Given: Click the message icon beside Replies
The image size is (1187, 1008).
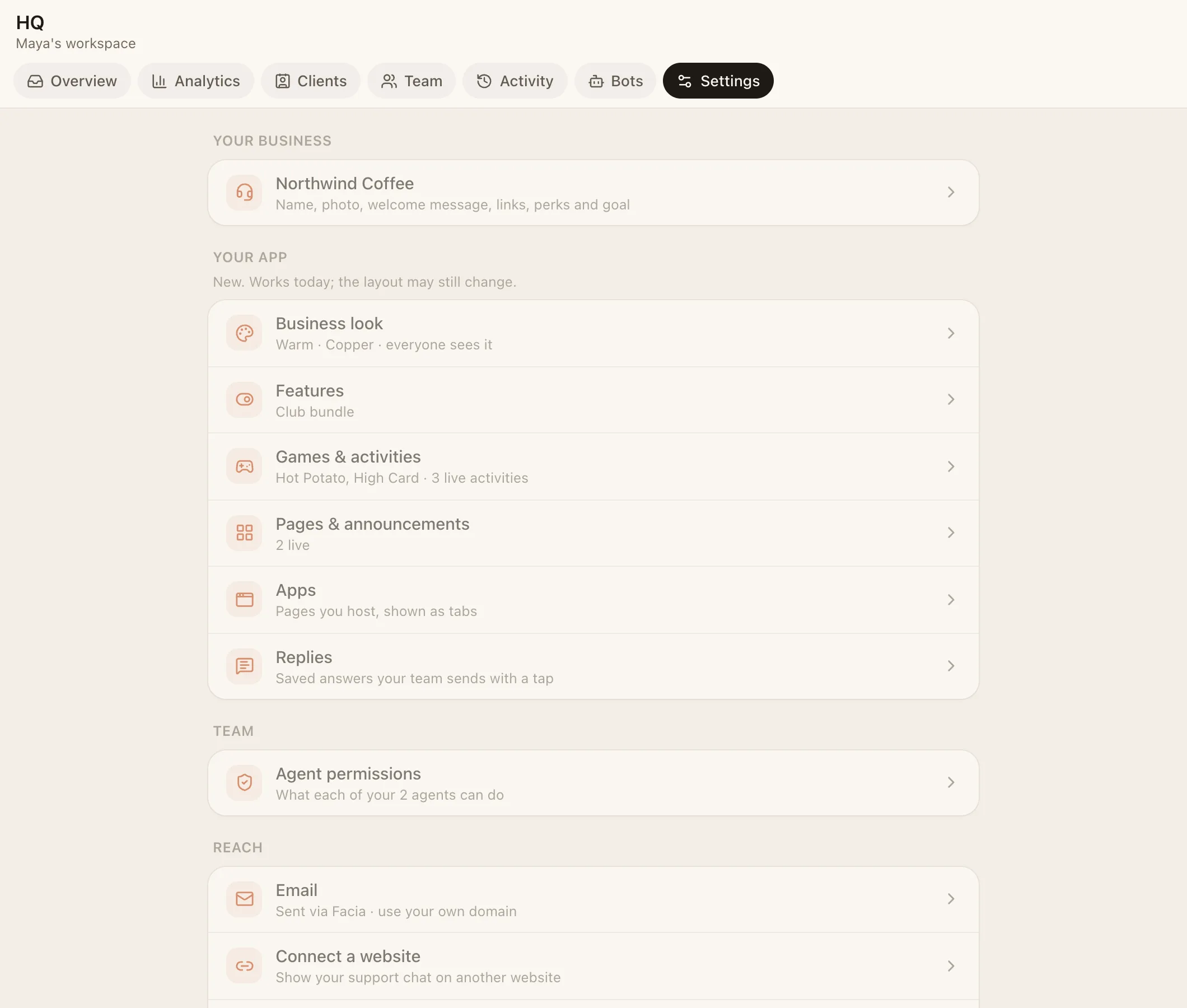Looking at the screenshot, I should coord(245,666).
